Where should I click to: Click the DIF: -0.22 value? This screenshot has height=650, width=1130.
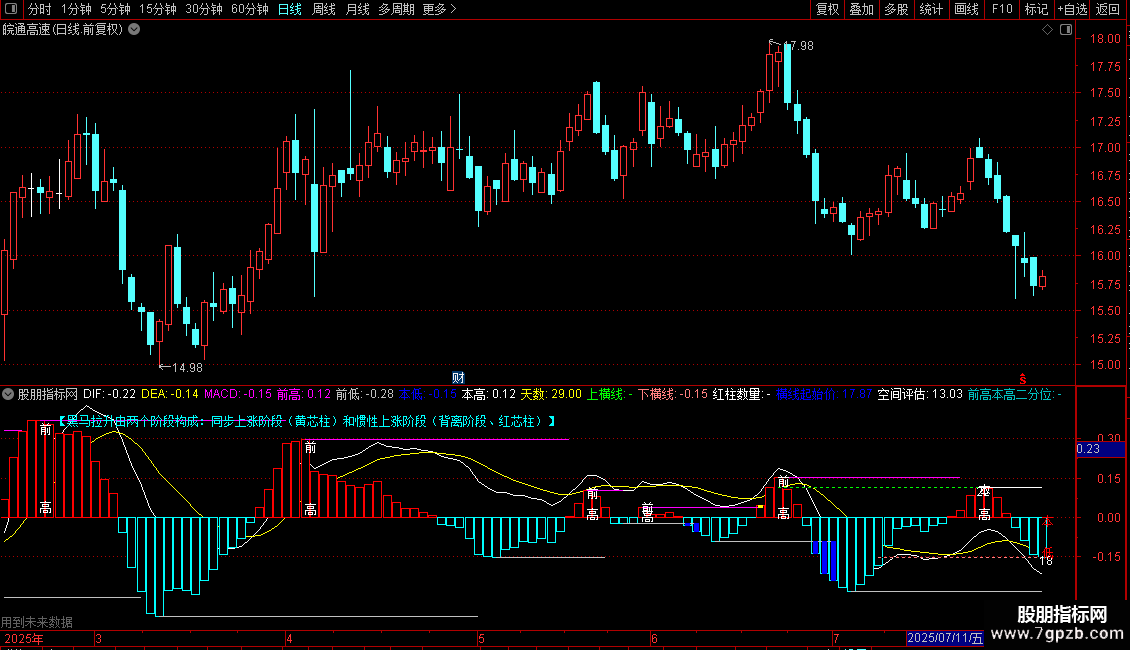110,394
